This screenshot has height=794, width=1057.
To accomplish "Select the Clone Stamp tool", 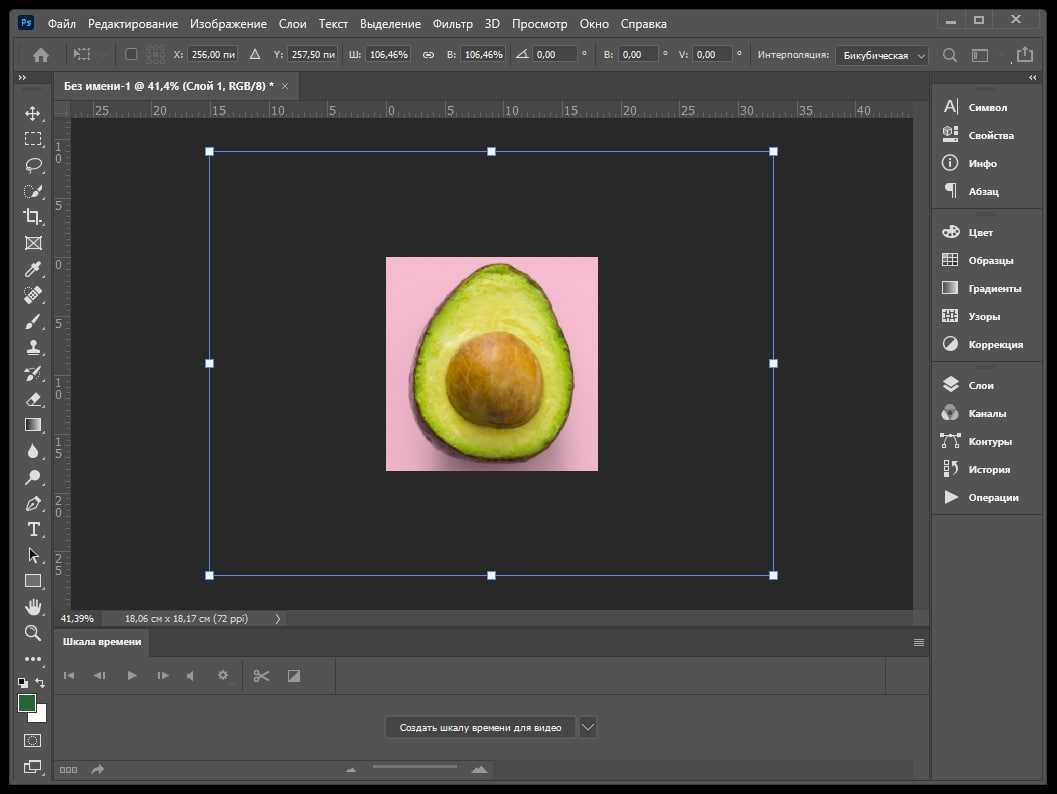I will 33,348.
